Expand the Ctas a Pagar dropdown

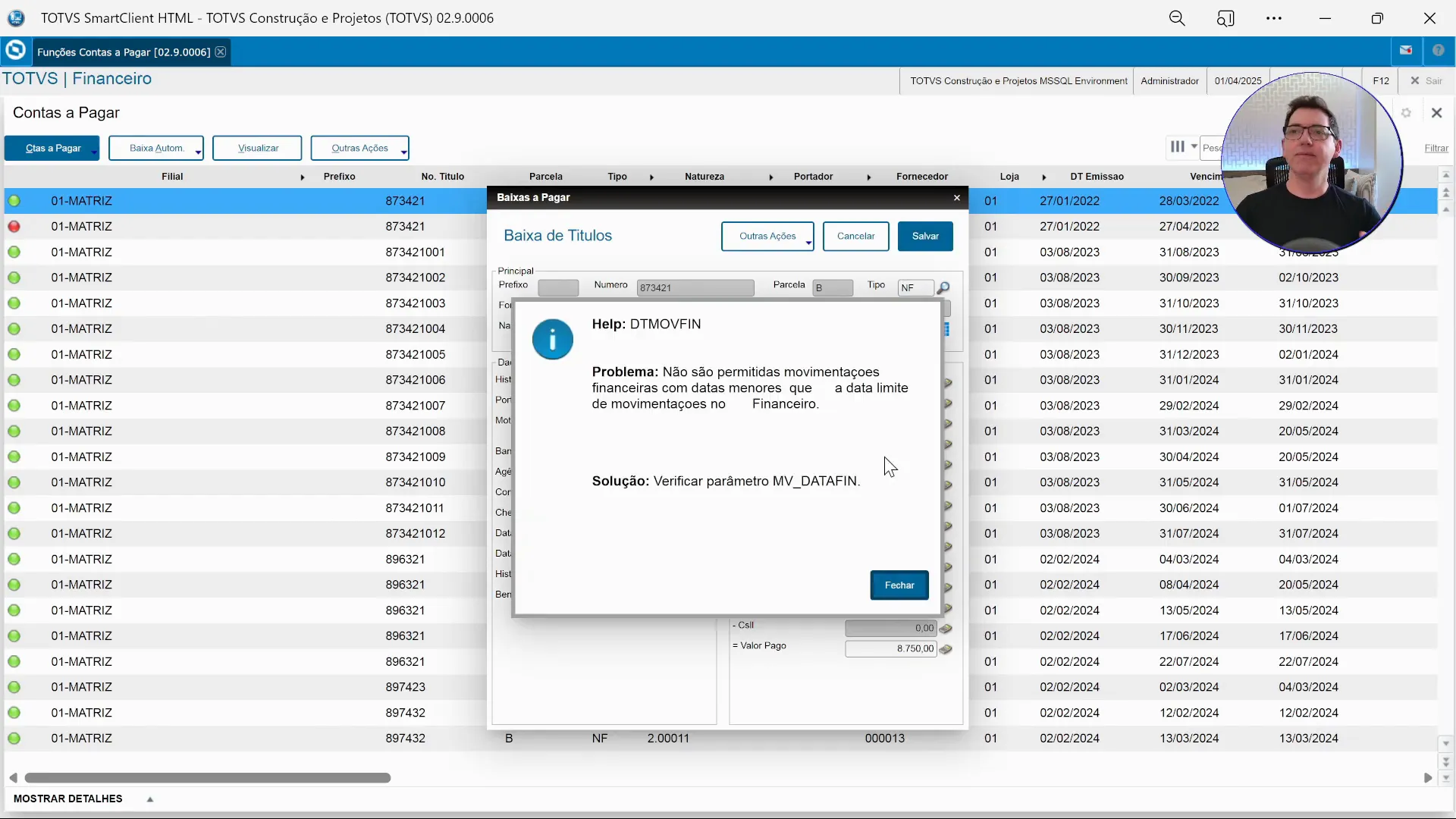(94, 152)
